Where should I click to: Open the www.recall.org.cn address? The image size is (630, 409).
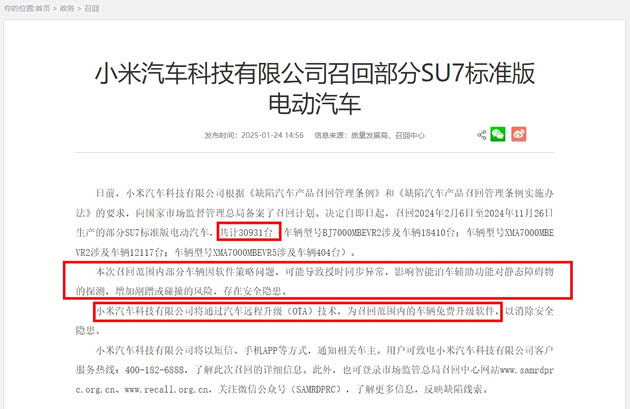[x=167, y=389]
